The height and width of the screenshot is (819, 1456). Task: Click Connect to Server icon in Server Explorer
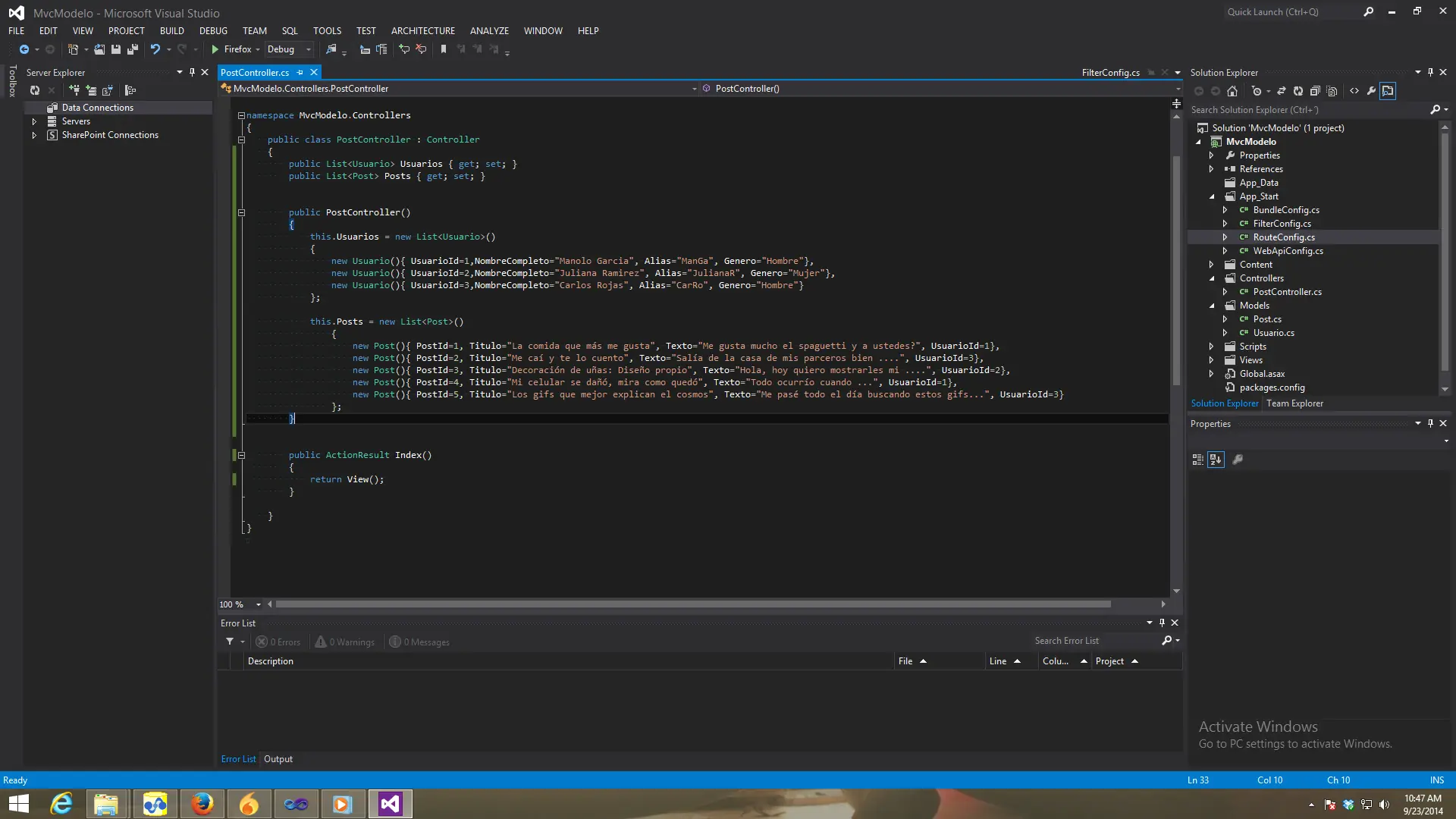click(x=91, y=90)
